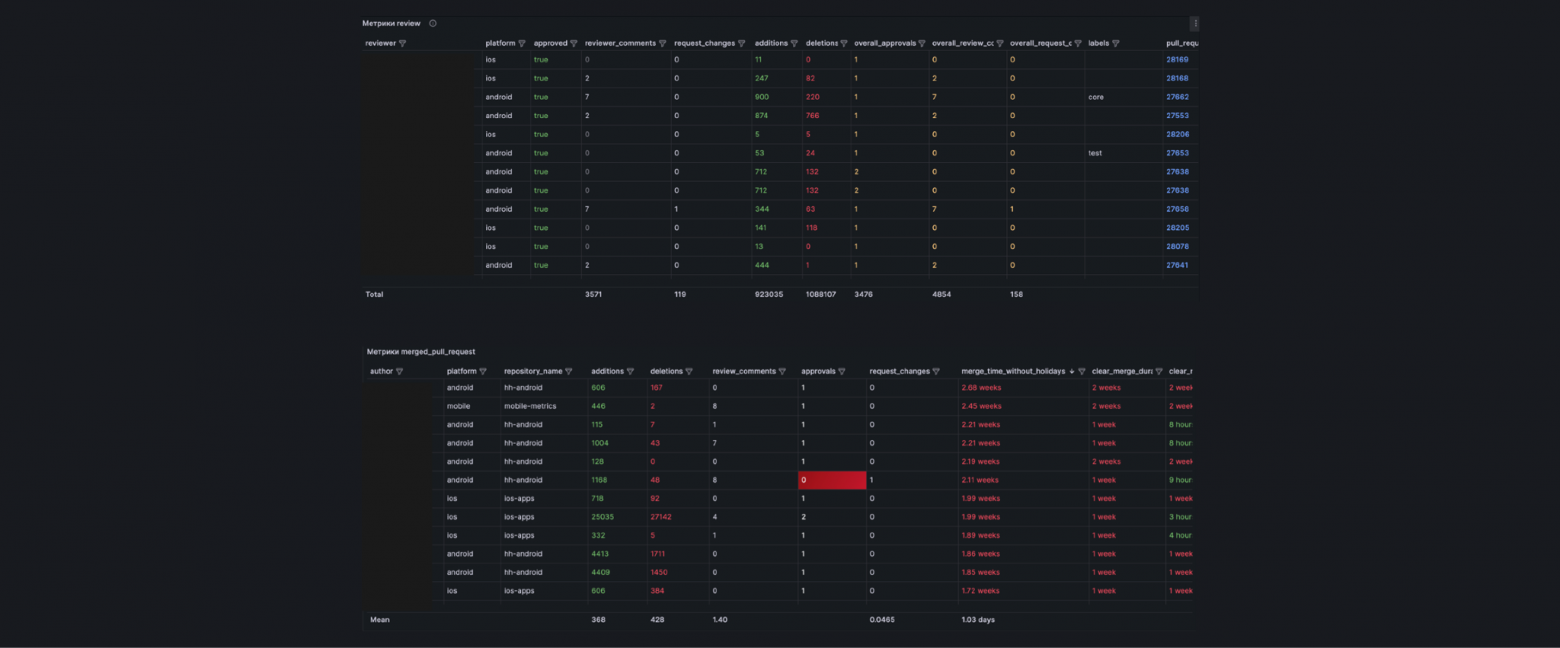Click the approvals column filter icon
The width and height of the screenshot is (1560, 648).
click(842, 371)
